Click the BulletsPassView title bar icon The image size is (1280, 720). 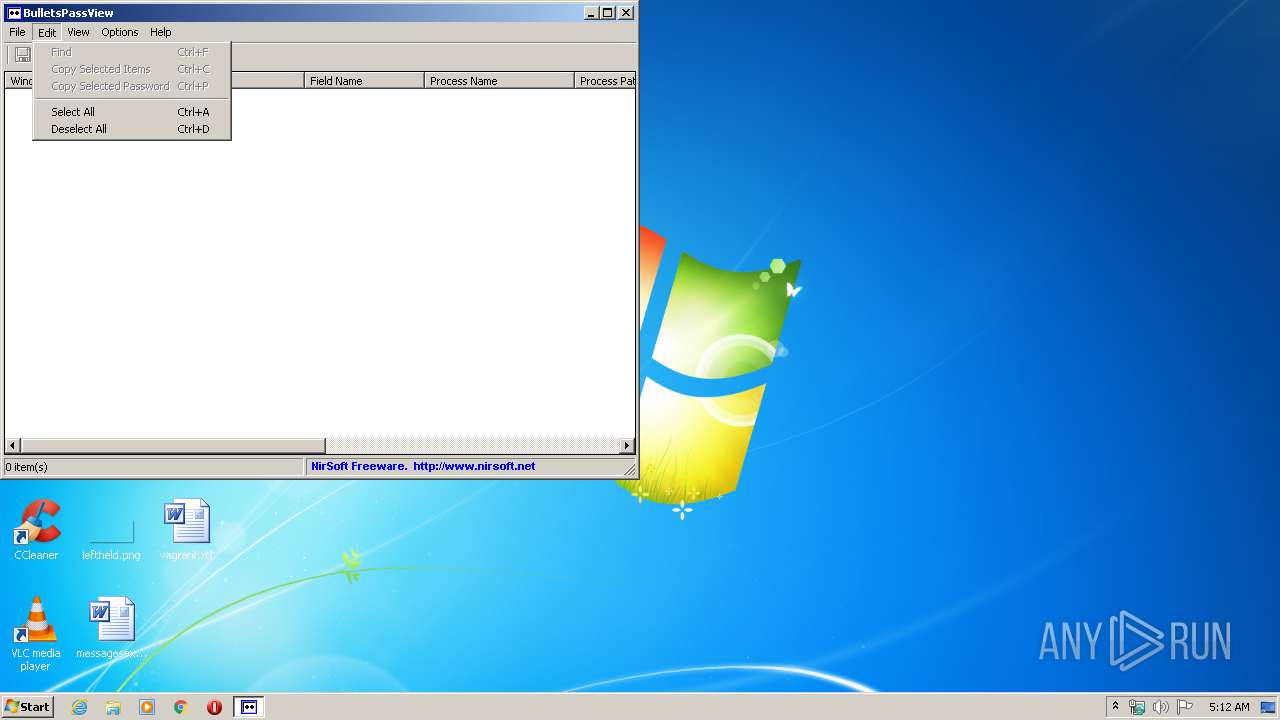[14, 13]
